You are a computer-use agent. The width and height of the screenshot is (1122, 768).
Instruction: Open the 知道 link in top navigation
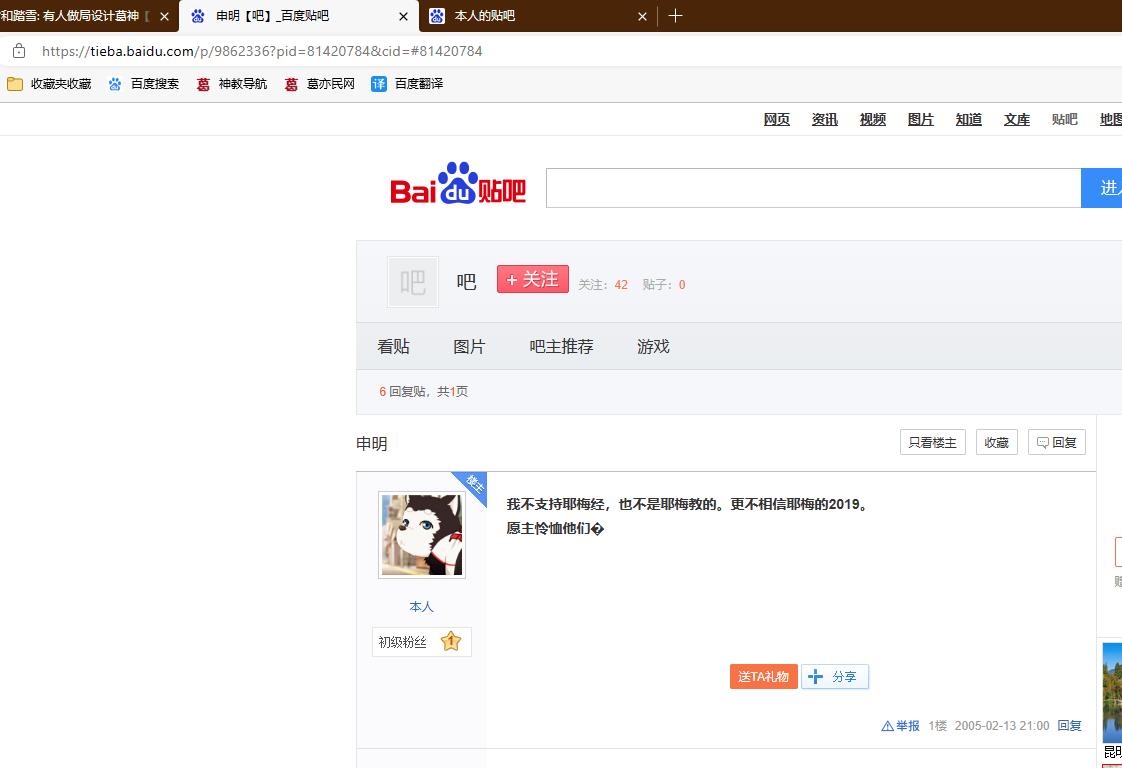coord(968,120)
